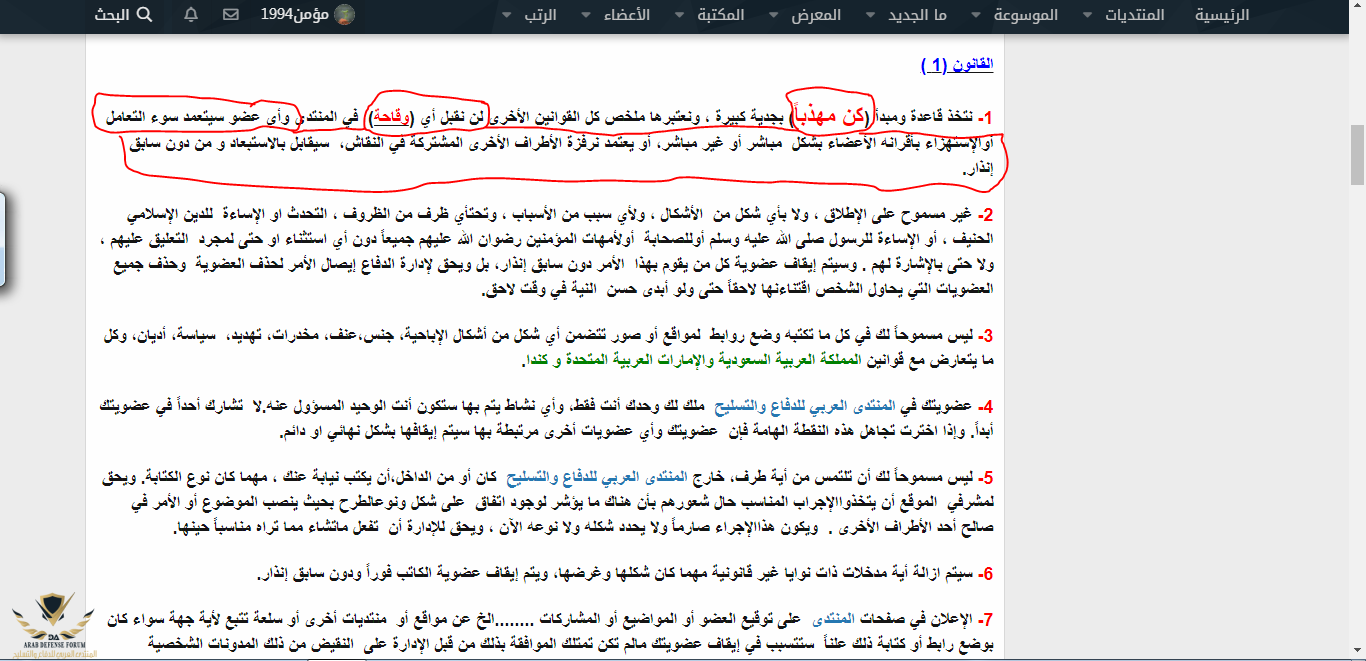Open the المنتديات menu item
This screenshot has width=1366, height=661.
[x=1136, y=15]
